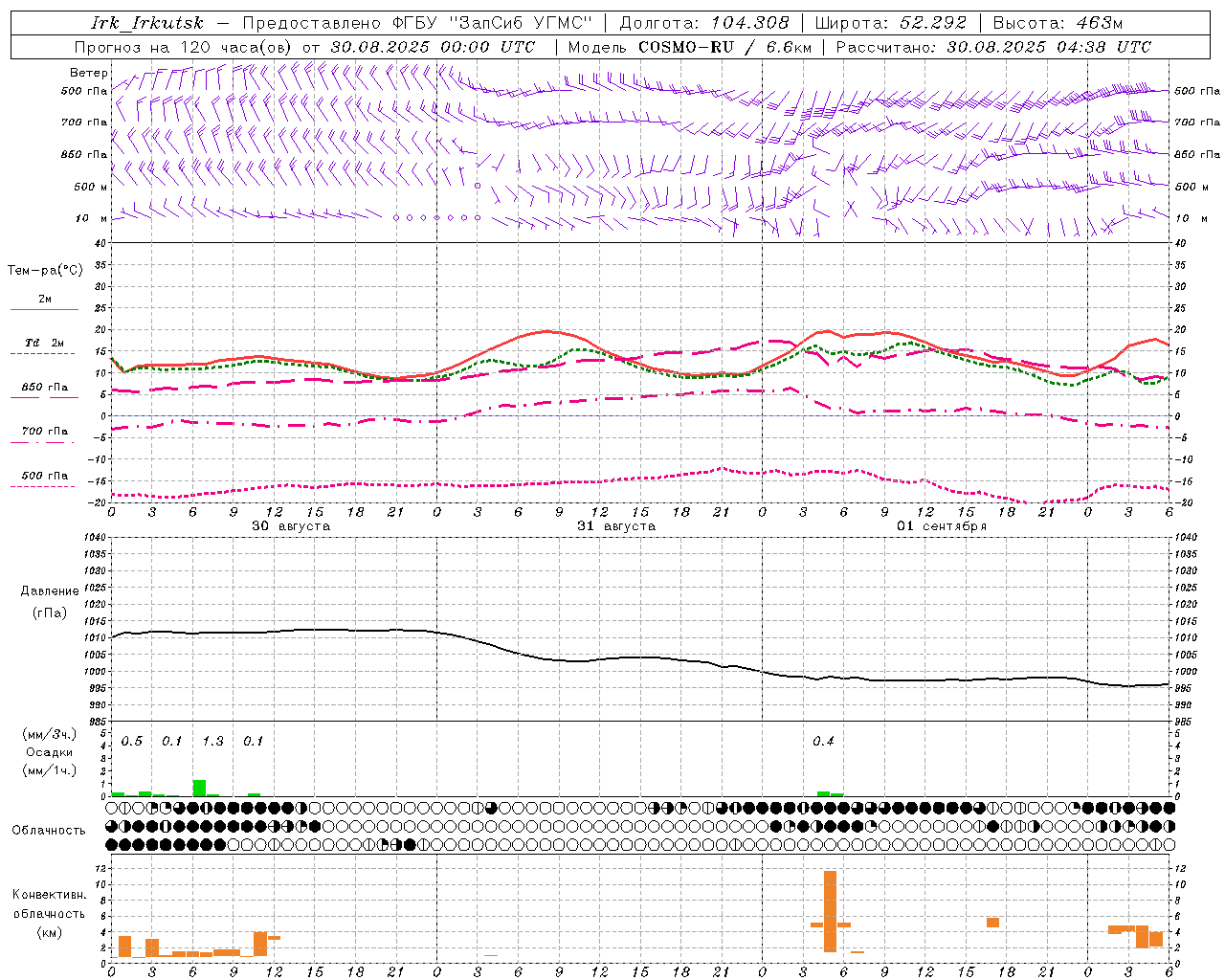
Task: Click the Давление pressure axis label
Action: pos(50,591)
